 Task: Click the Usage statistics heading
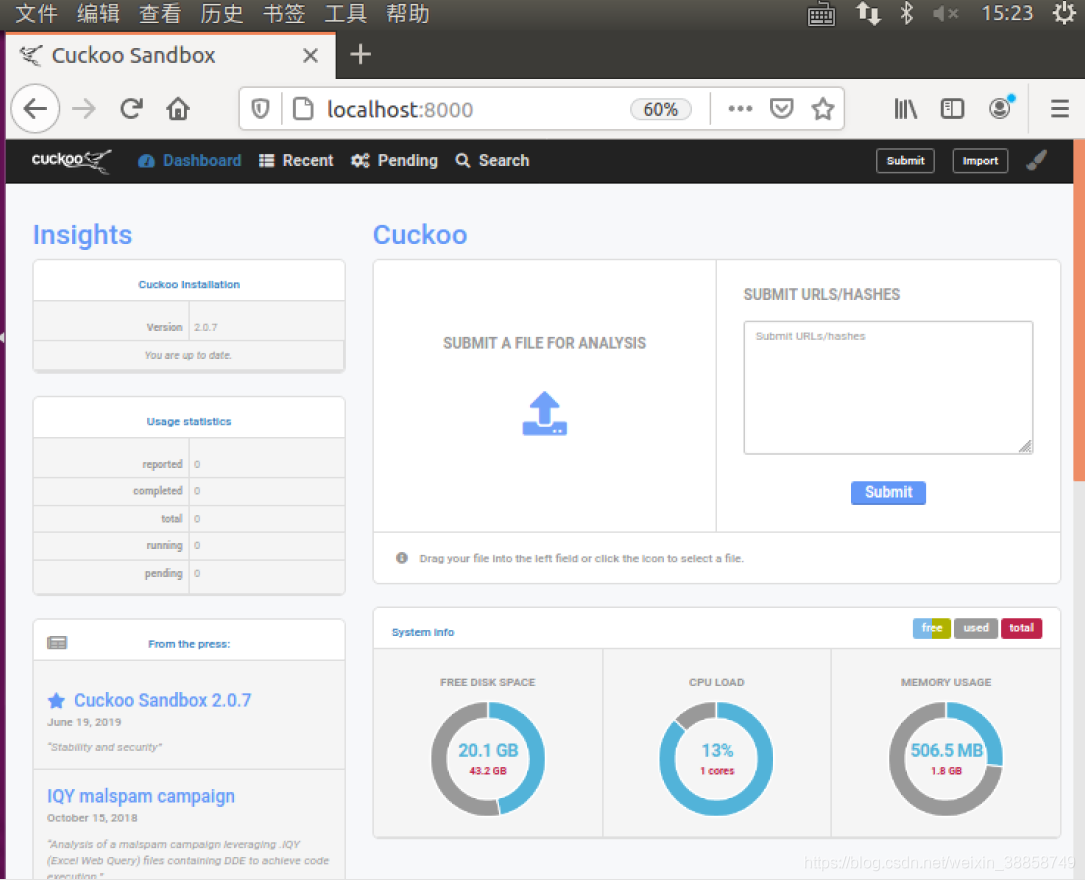point(189,421)
